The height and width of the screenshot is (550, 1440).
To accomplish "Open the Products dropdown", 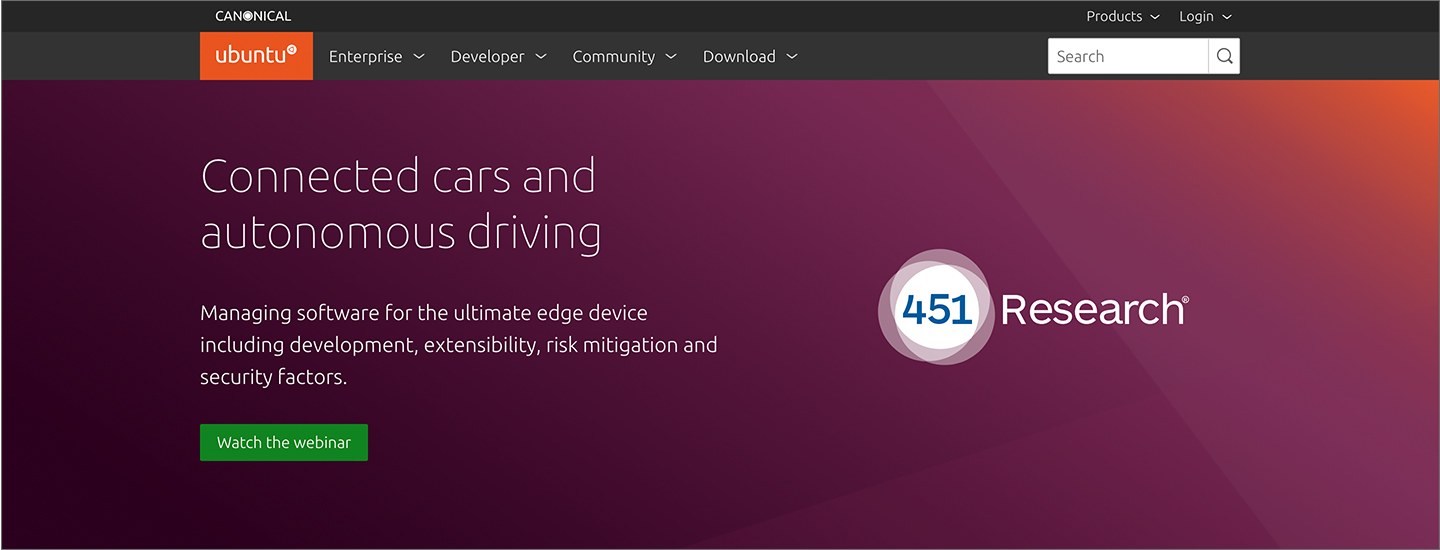I will coord(1123,16).
